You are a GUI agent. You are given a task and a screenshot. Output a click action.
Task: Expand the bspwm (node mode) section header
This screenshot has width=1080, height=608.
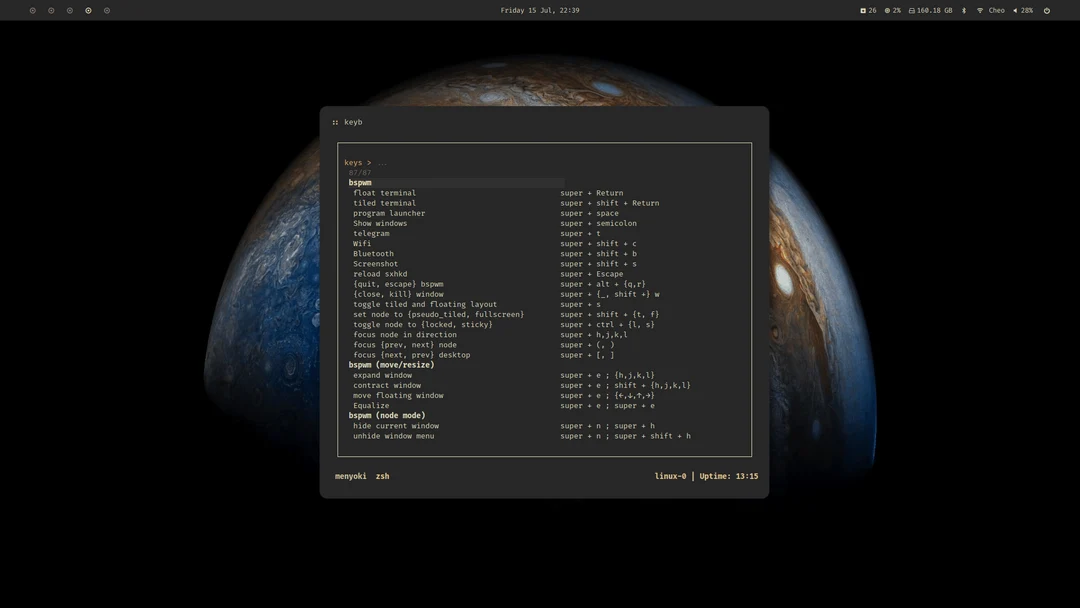click(387, 415)
